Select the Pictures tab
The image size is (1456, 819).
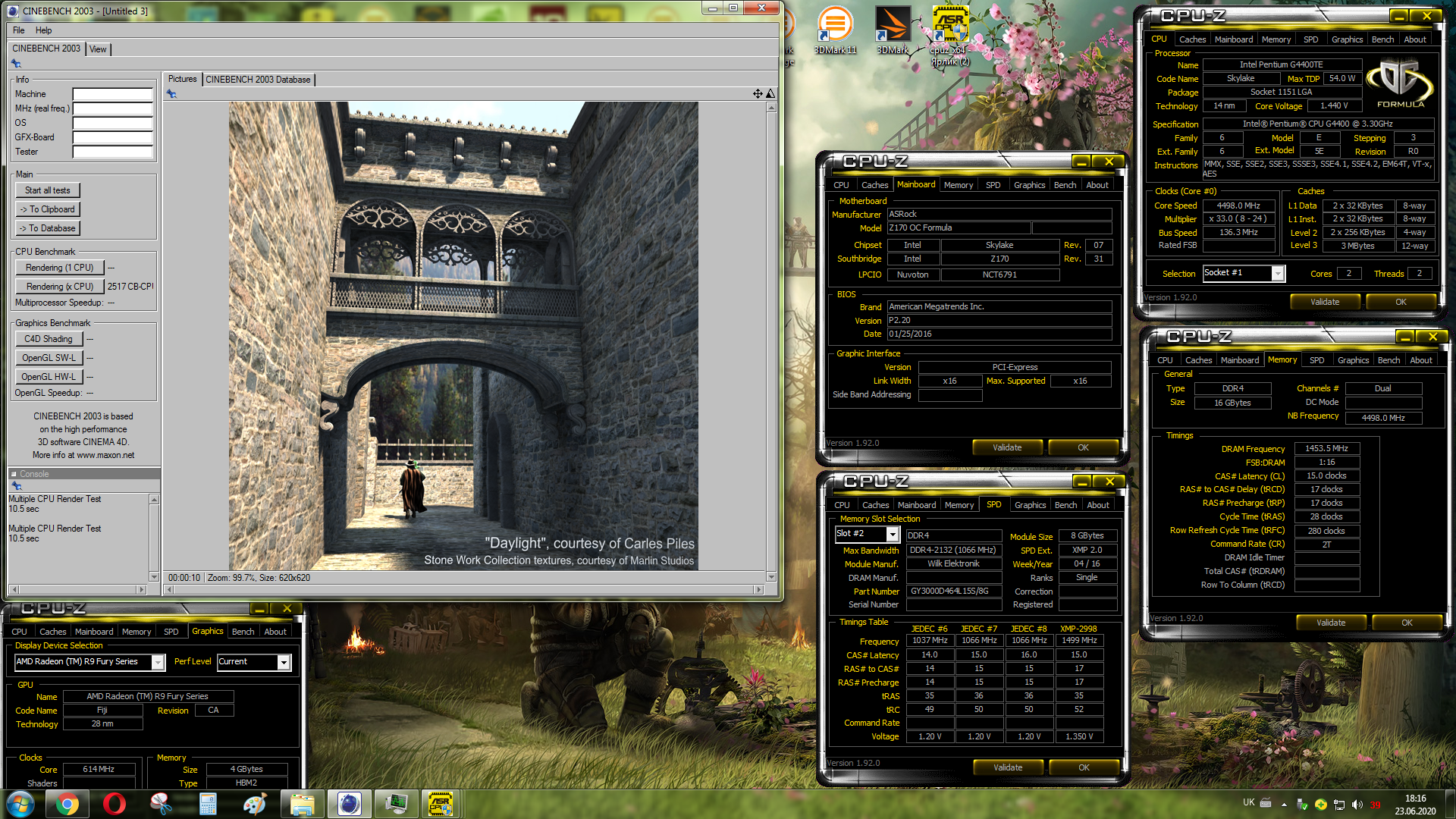coord(182,79)
